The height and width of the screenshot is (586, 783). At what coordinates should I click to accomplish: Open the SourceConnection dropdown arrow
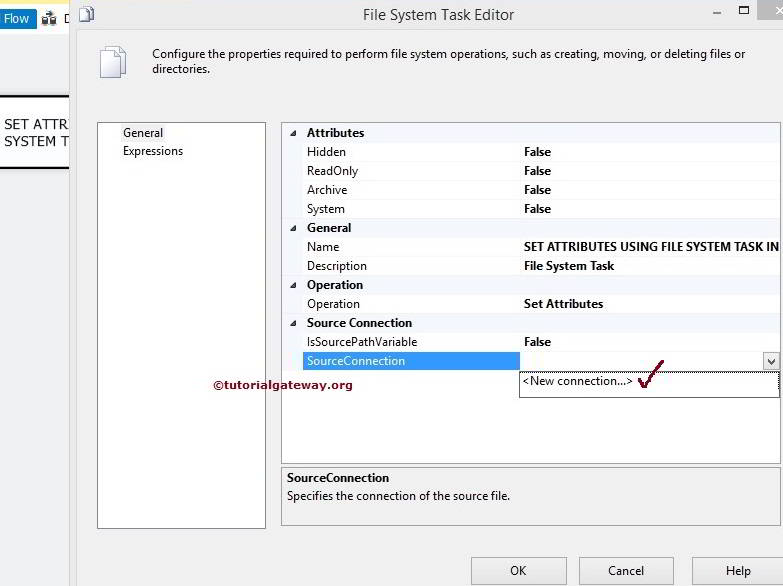click(771, 361)
